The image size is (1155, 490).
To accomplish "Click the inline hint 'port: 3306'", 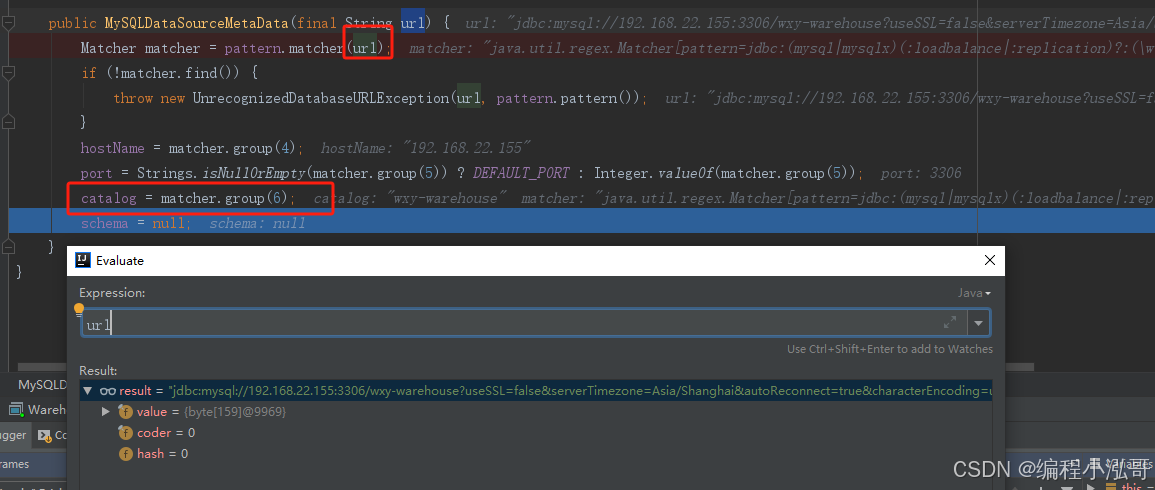I will (x=921, y=173).
